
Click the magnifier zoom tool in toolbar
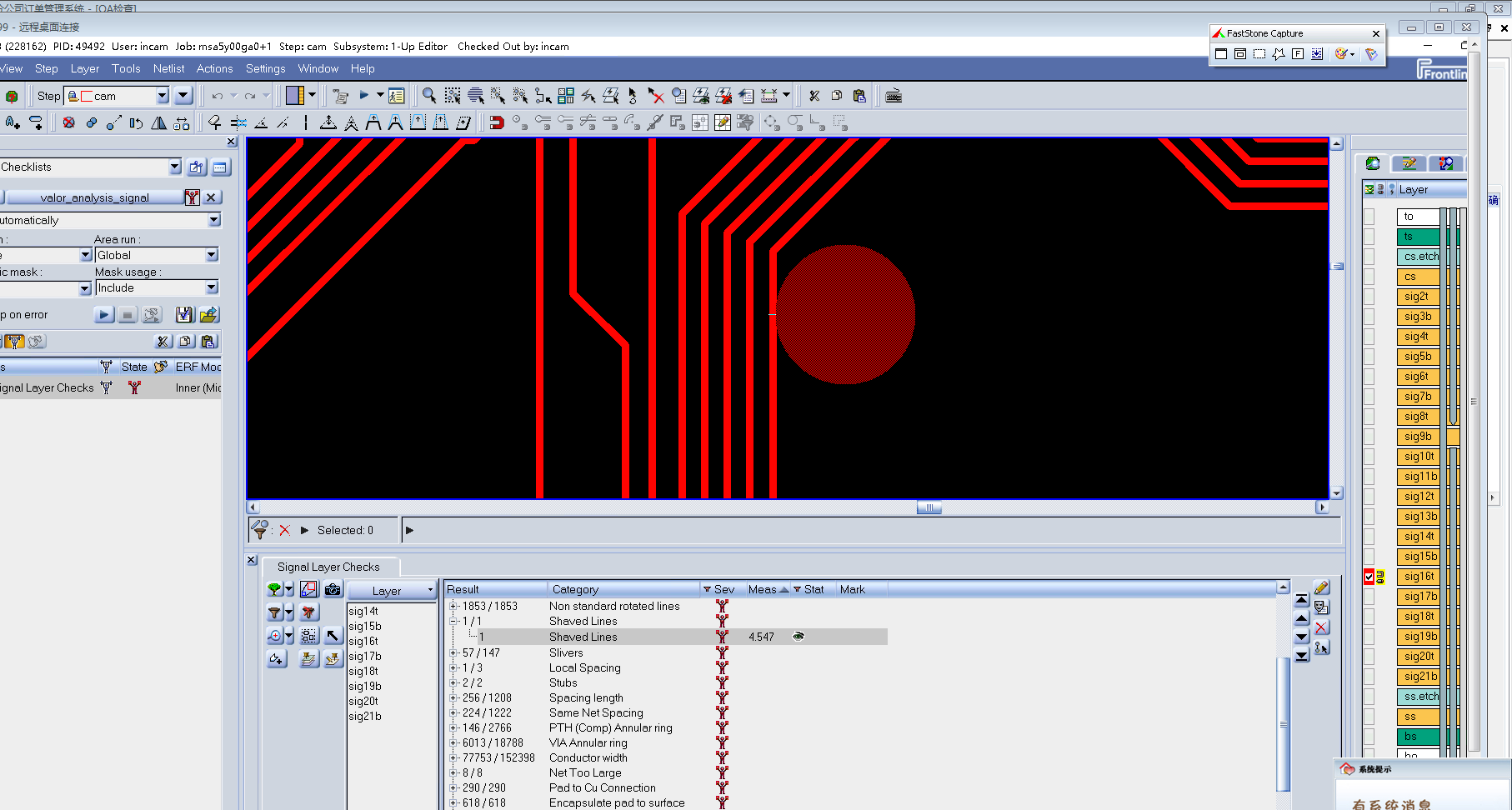[x=429, y=96]
